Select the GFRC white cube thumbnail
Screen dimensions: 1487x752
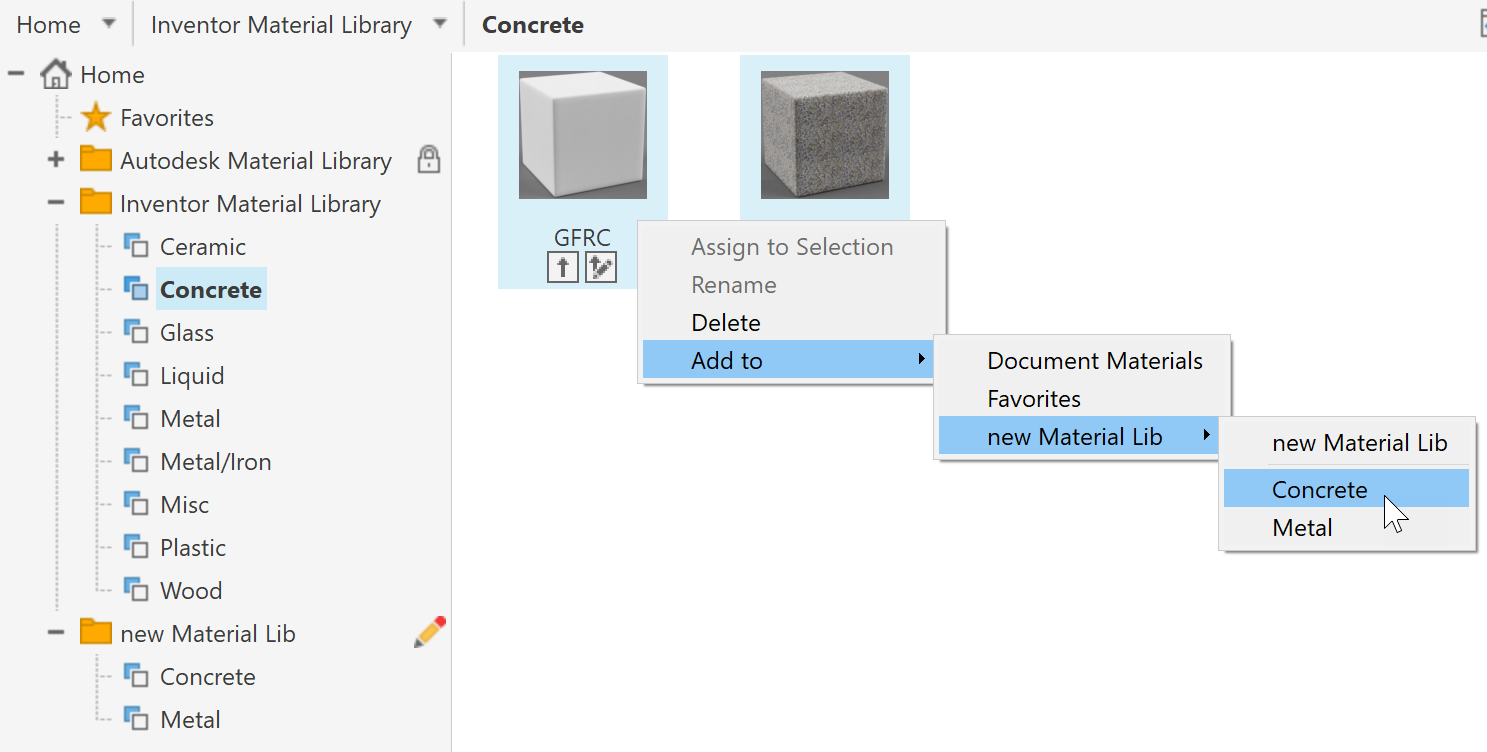click(x=582, y=135)
